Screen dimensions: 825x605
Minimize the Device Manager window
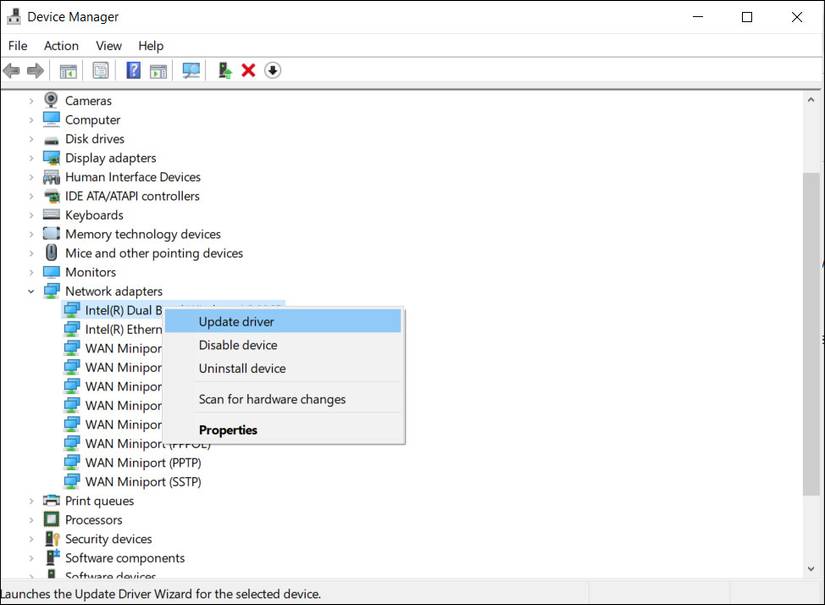(698, 17)
